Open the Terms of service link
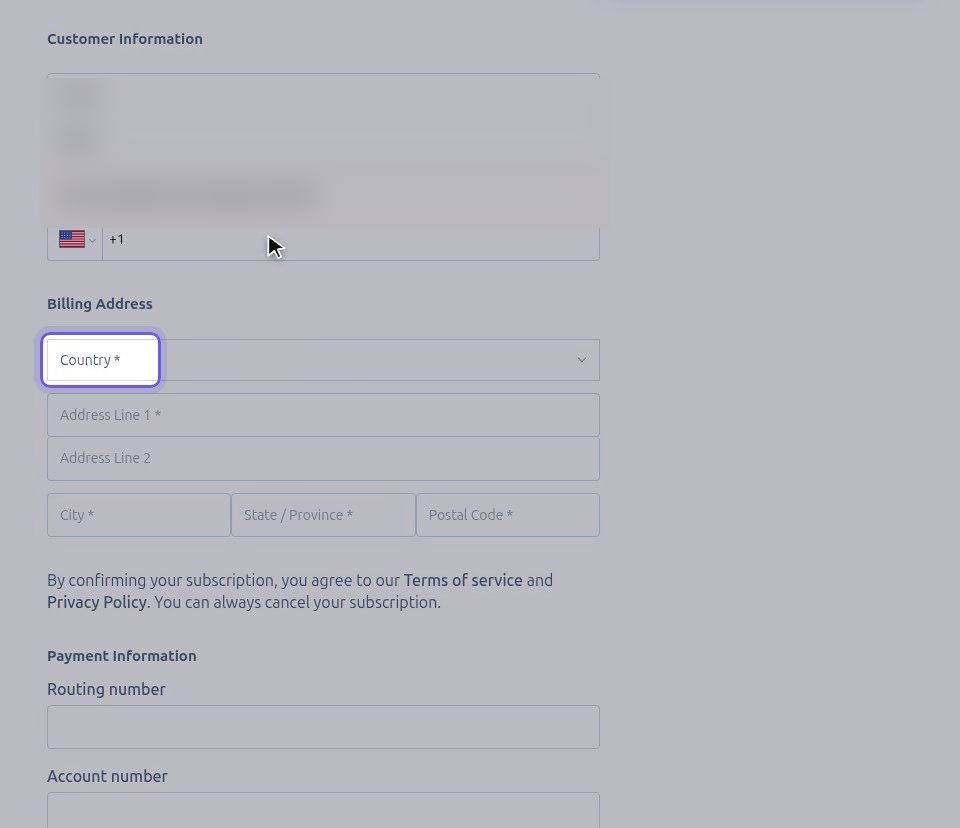 (463, 580)
